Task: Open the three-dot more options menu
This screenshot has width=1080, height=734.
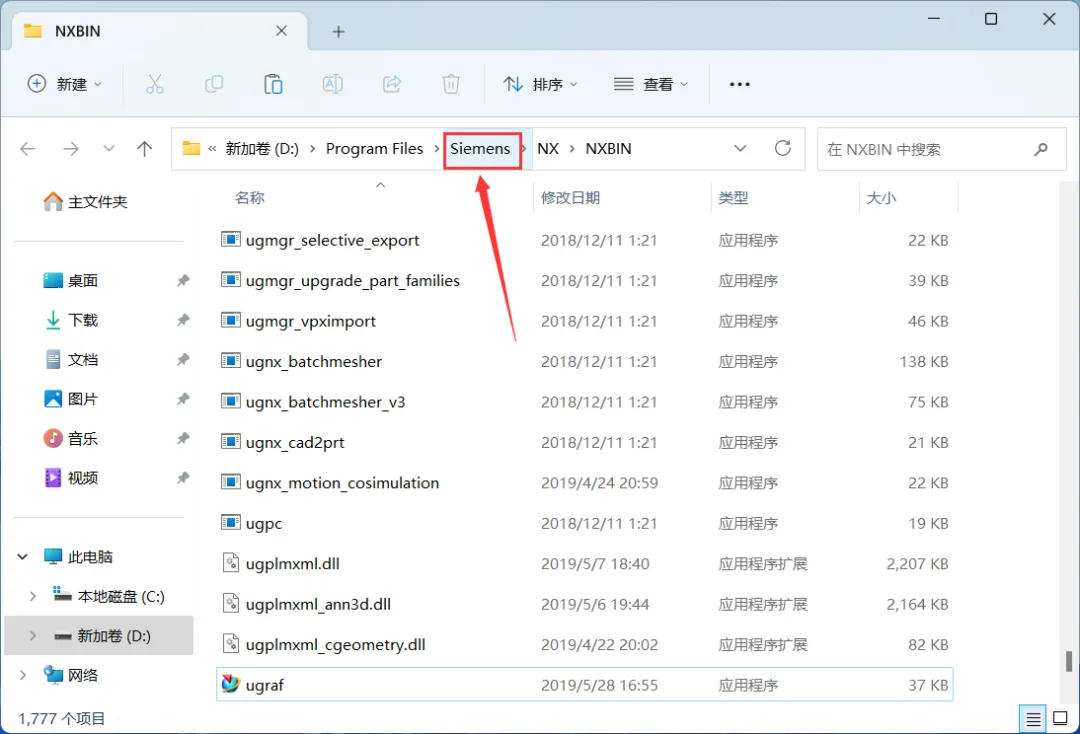Action: pyautogui.click(x=740, y=84)
